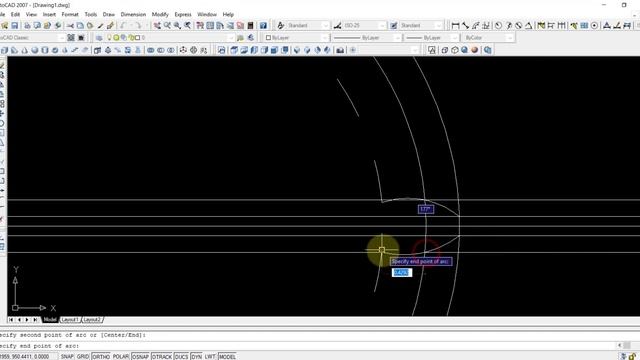
Task: Click the Undo arrow icon
Action: (x=123, y=25)
